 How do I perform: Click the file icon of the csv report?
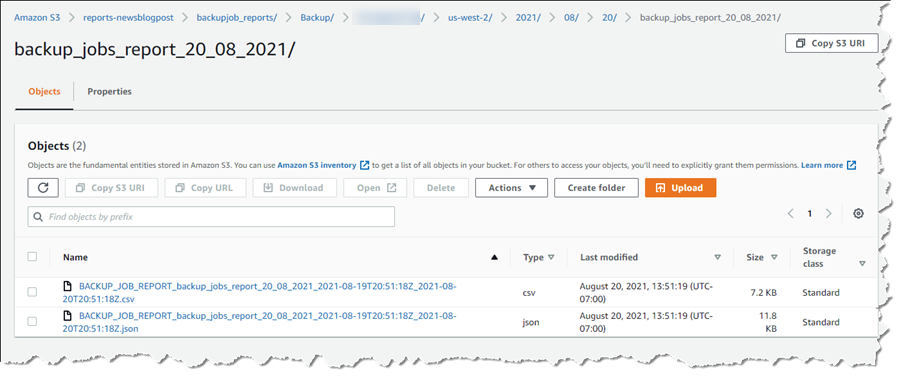click(68, 285)
